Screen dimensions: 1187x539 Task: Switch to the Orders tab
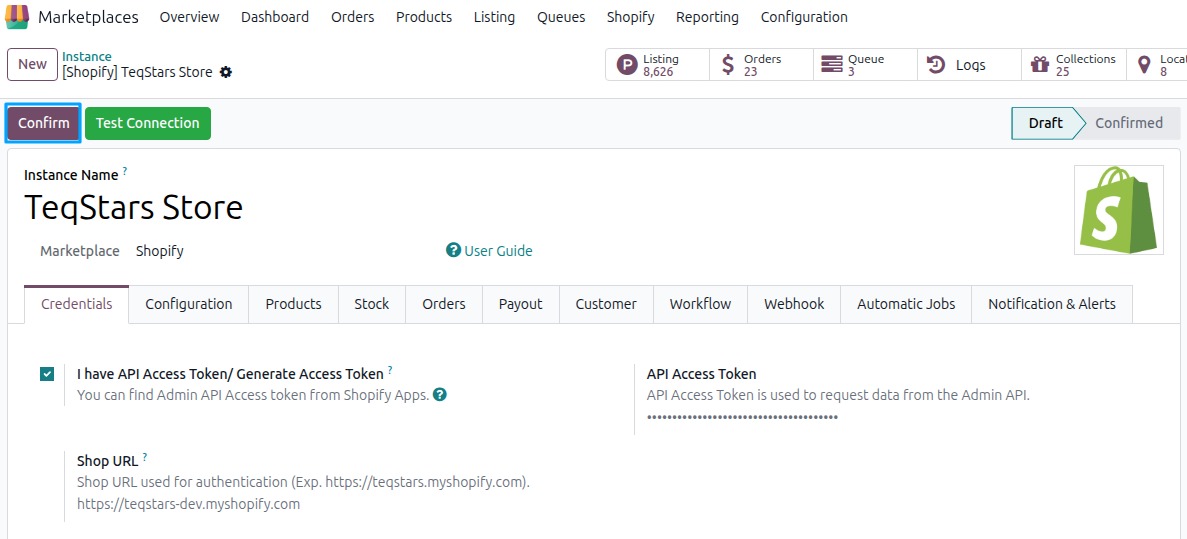click(444, 304)
